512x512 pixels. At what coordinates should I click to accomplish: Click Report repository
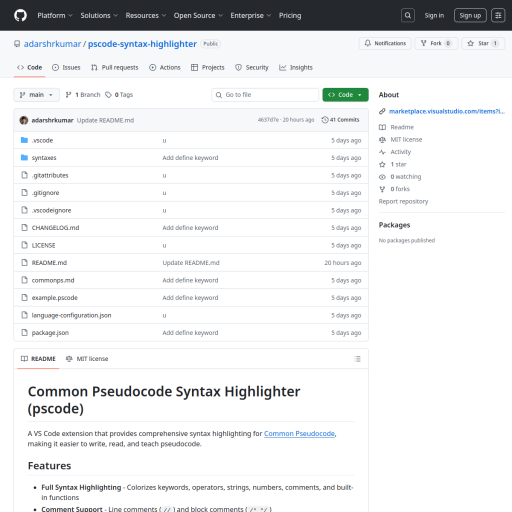click(x=403, y=201)
